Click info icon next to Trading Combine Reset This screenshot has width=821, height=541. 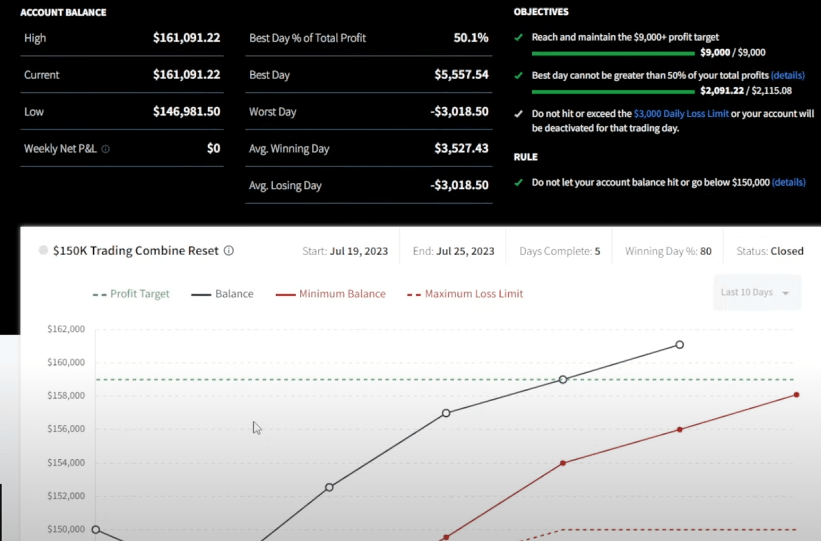[x=229, y=251]
